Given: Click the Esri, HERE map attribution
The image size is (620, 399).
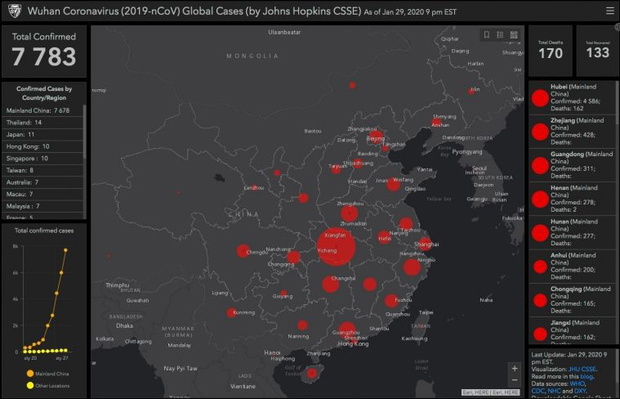Looking at the screenshot, I should (490, 392).
